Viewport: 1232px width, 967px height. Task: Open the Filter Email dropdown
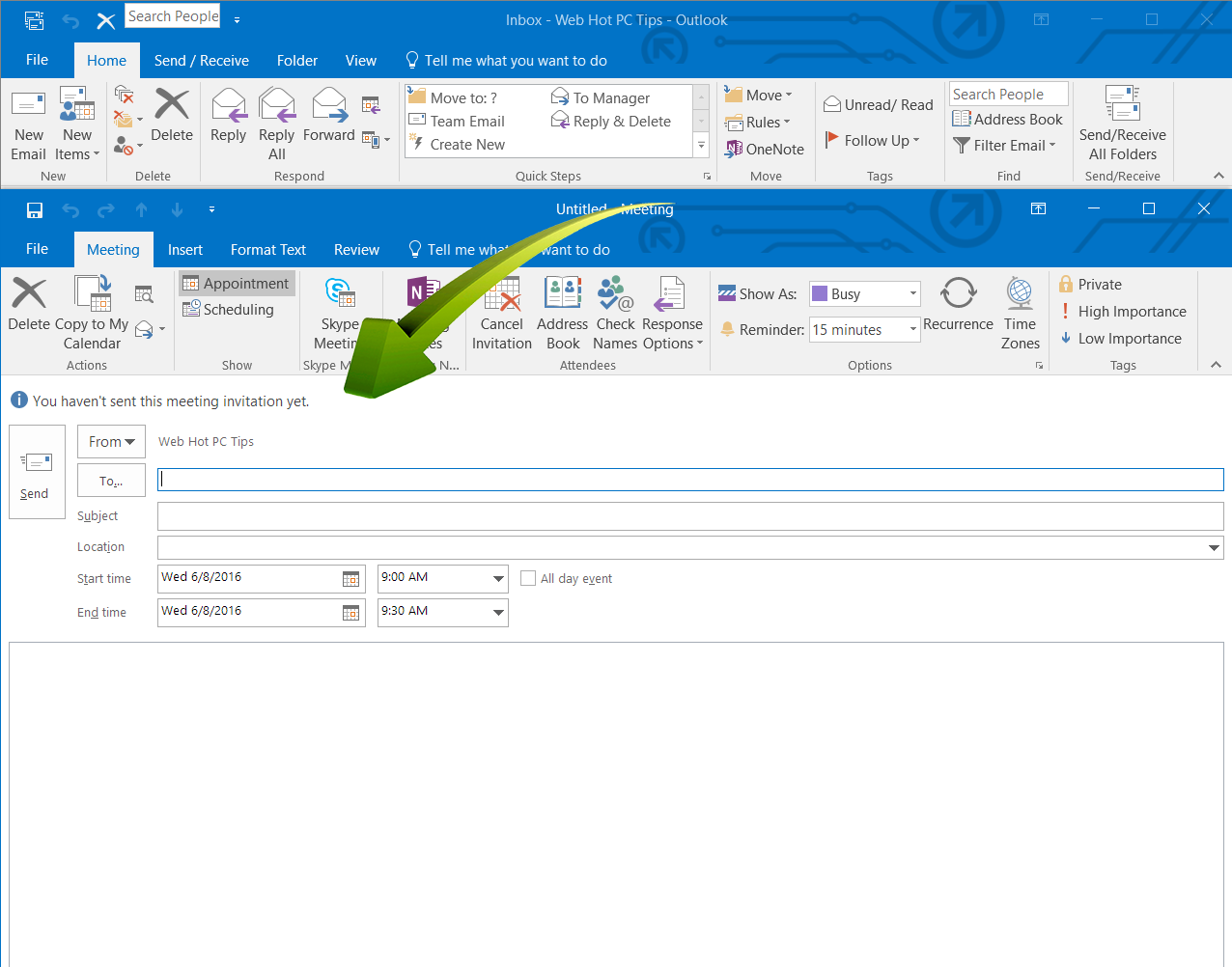[1005, 145]
